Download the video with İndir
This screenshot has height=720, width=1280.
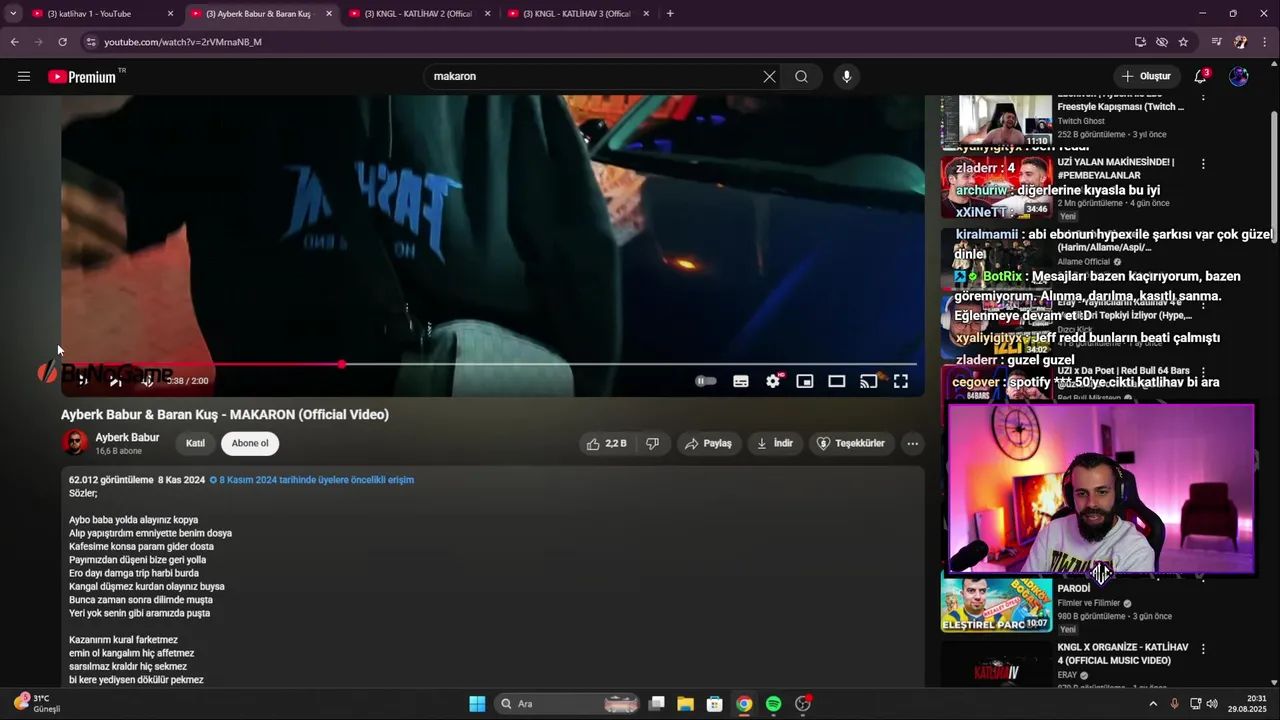pyautogui.click(x=775, y=443)
